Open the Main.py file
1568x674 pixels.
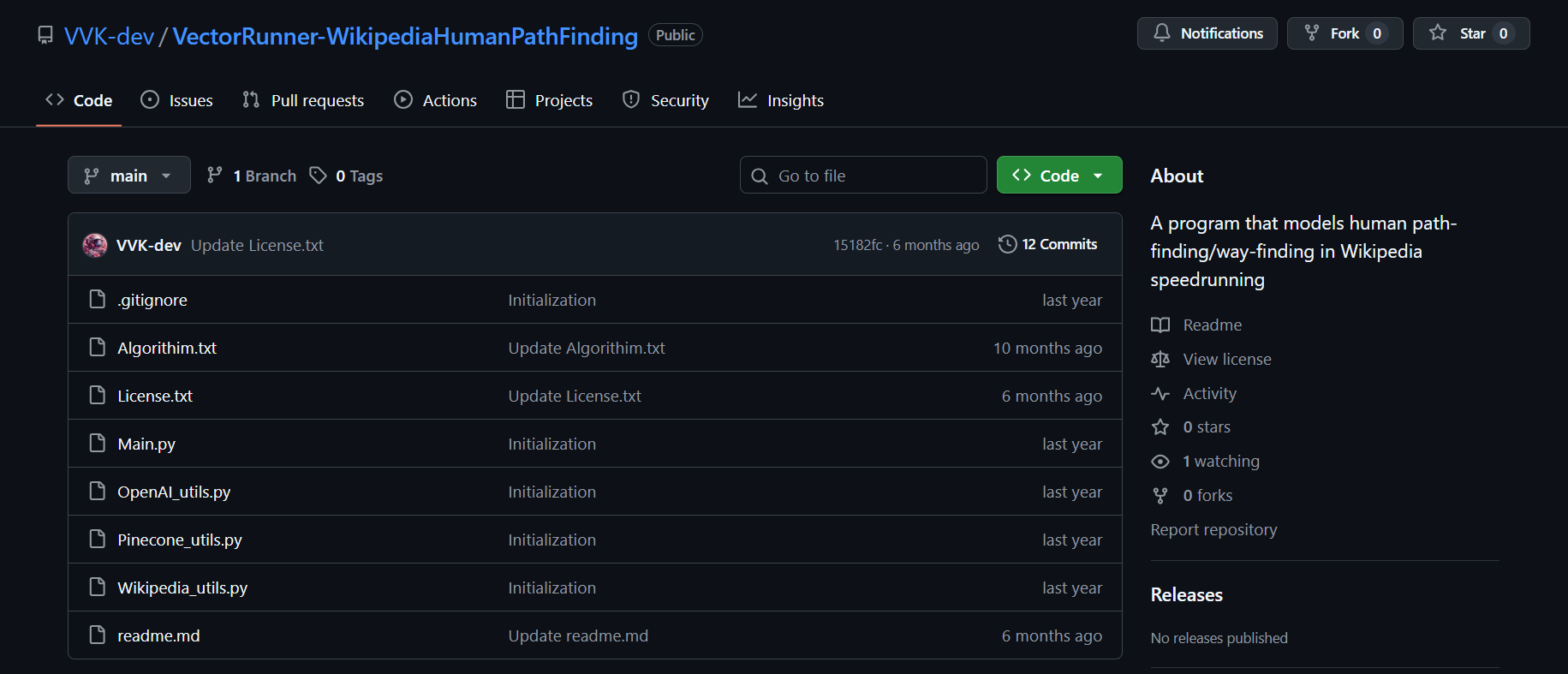(146, 444)
